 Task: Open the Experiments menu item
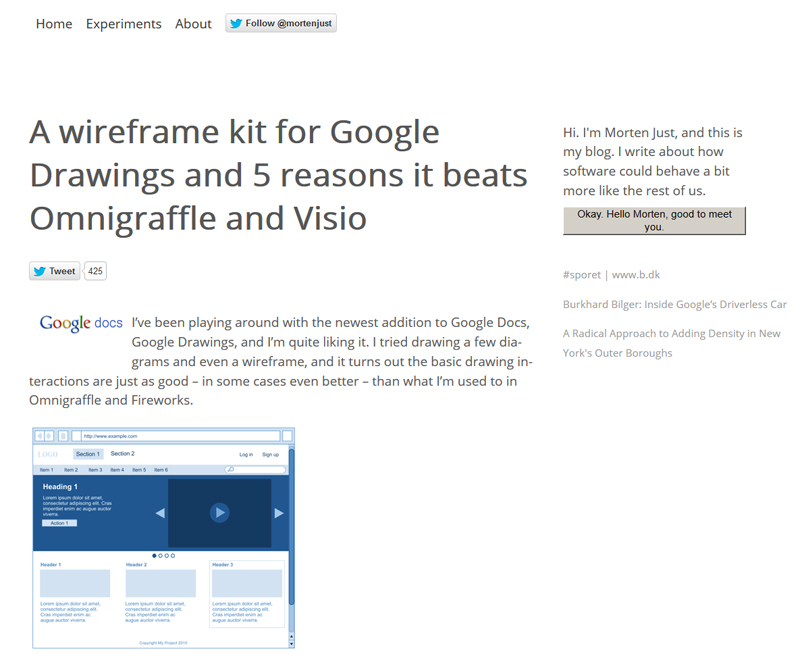pos(123,24)
